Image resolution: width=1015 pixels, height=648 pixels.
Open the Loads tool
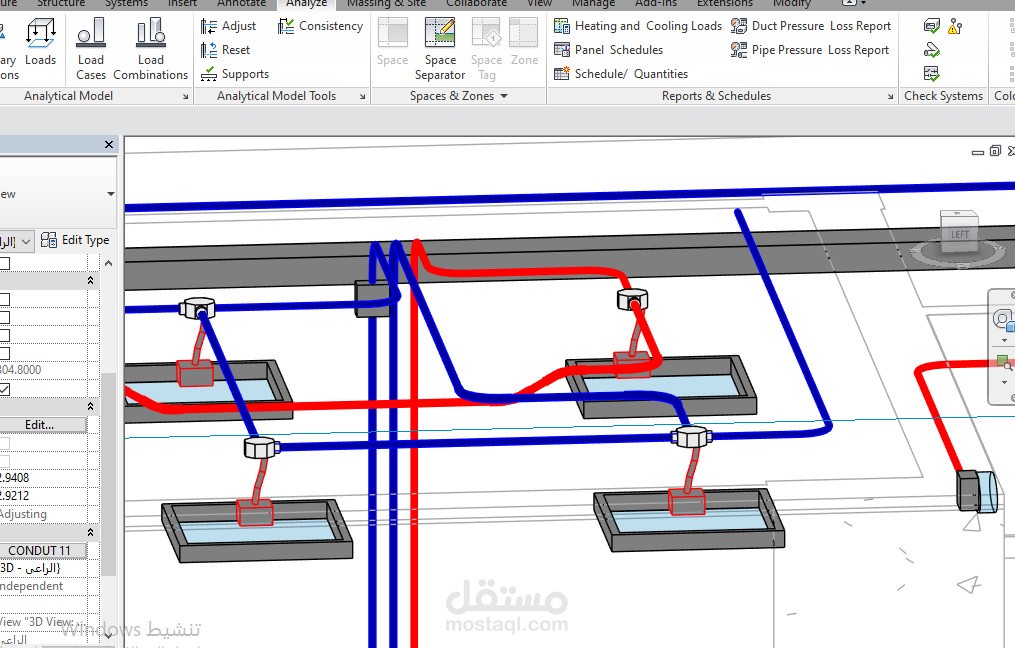(x=40, y=42)
